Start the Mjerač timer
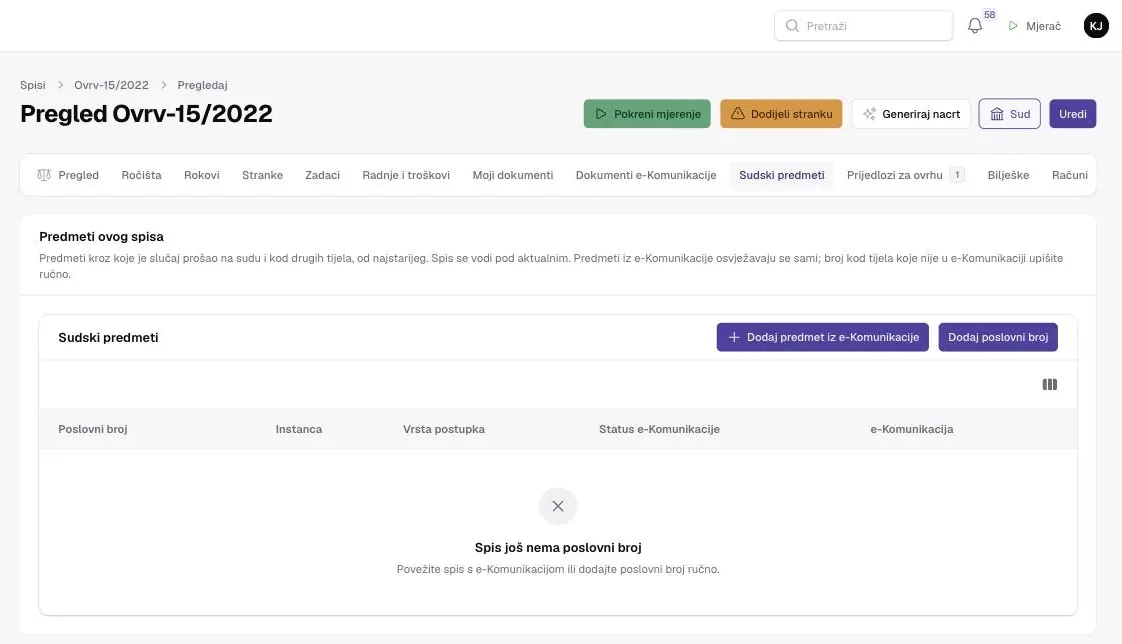The image size is (1122, 644). click(1035, 26)
